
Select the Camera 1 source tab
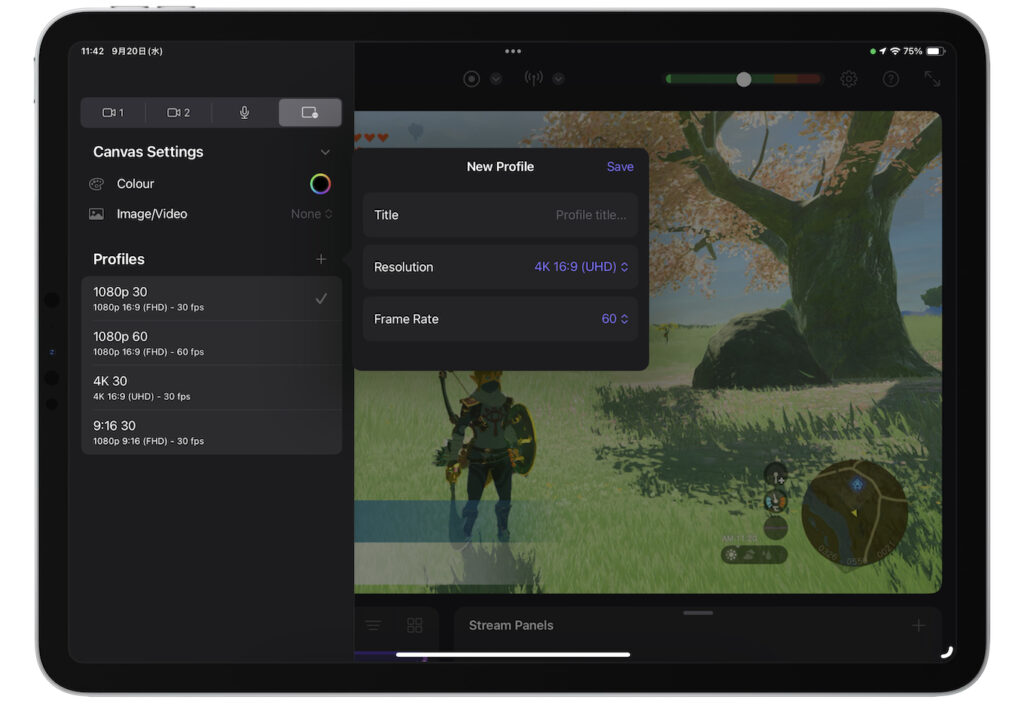113,112
